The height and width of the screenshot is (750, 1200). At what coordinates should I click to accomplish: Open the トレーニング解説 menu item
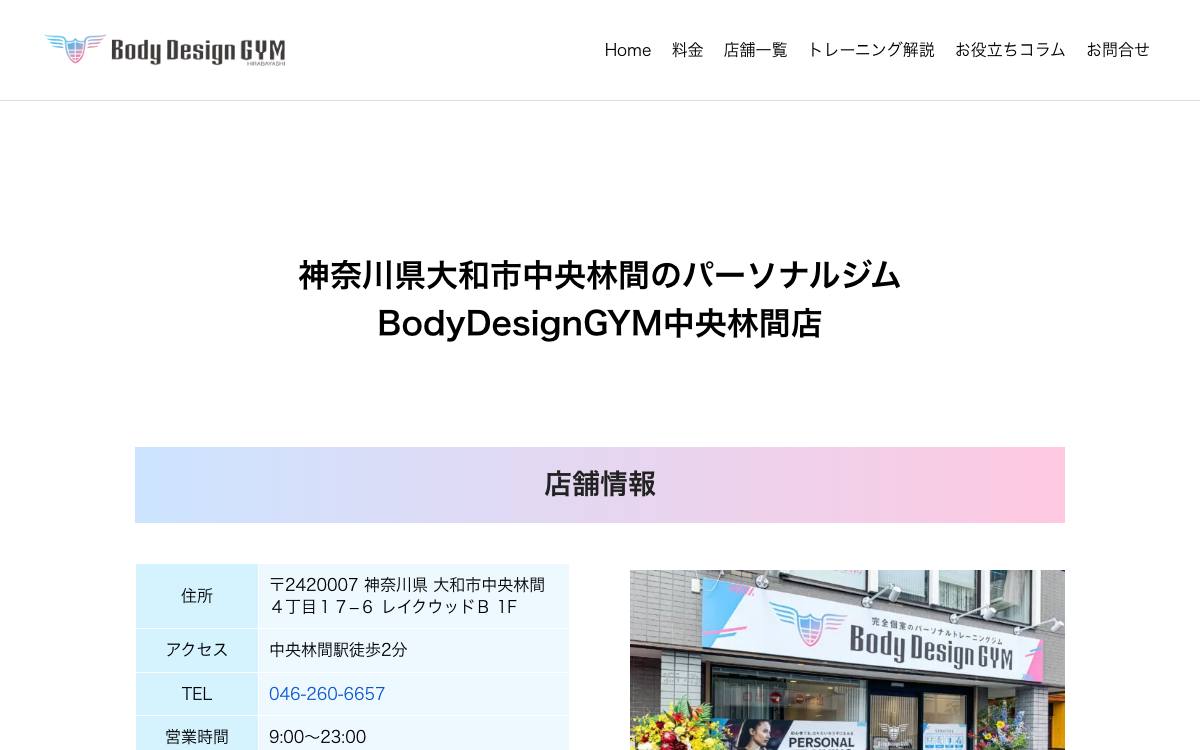point(871,50)
